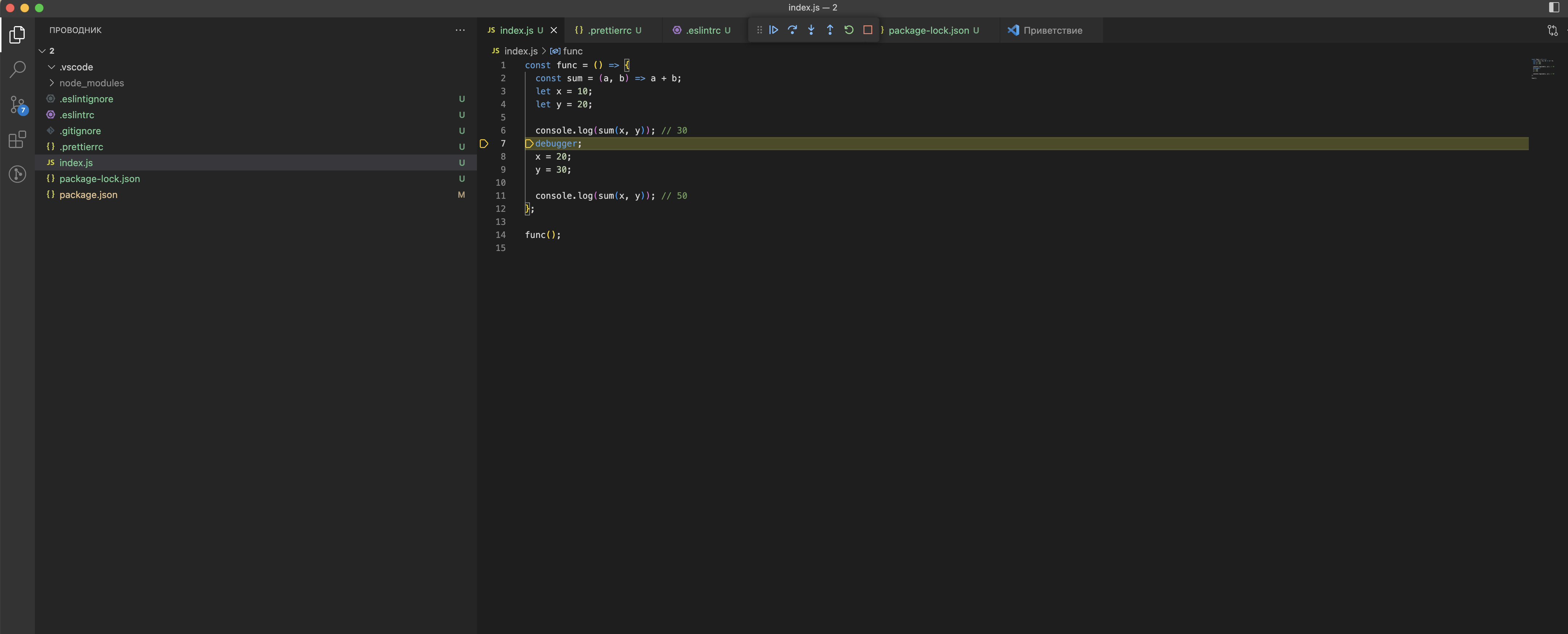Restart the debug session
This screenshot has width=1568, height=634.
pos(849,30)
